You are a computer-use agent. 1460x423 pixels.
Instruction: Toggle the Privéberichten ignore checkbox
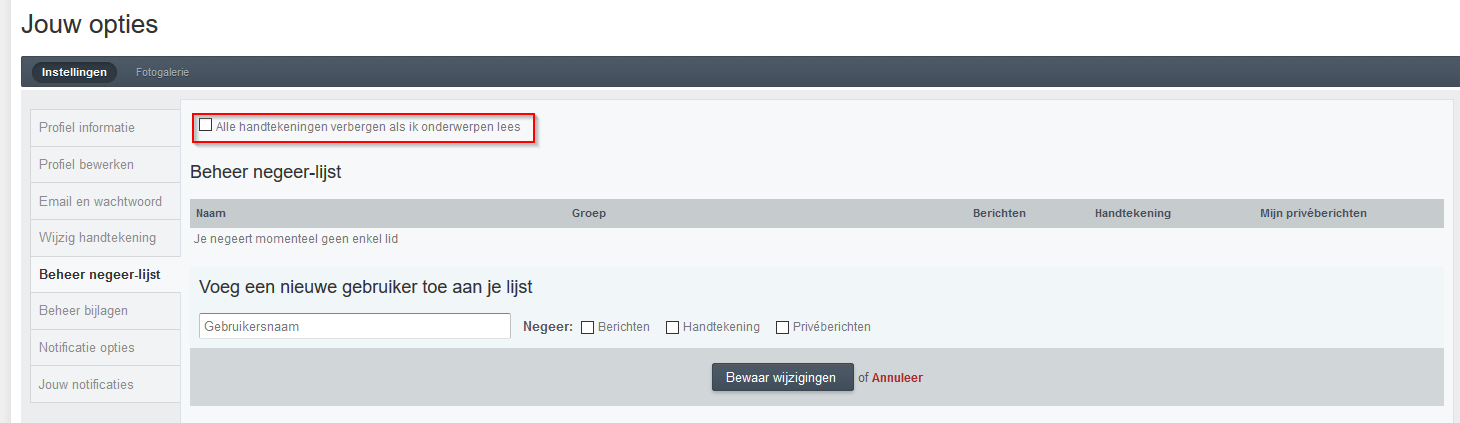(x=783, y=327)
